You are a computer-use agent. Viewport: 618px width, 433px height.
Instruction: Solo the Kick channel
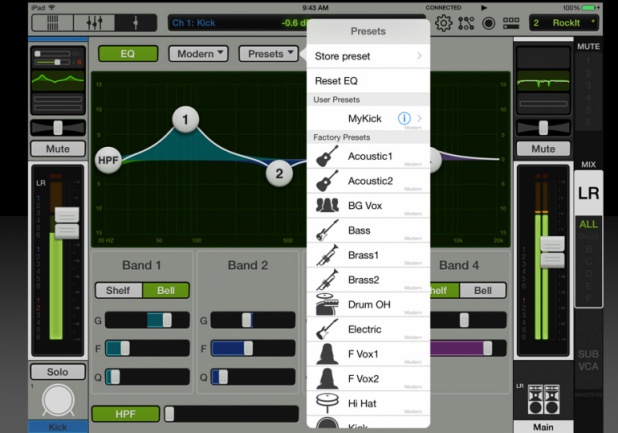pyautogui.click(x=58, y=372)
